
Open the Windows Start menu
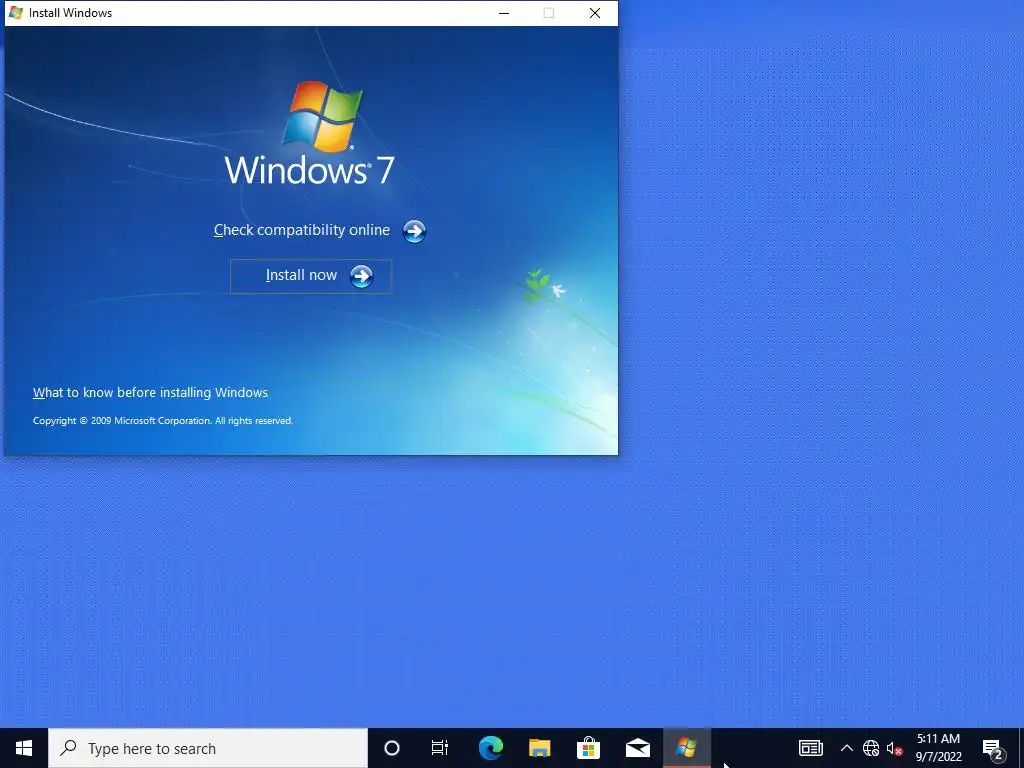[x=24, y=748]
